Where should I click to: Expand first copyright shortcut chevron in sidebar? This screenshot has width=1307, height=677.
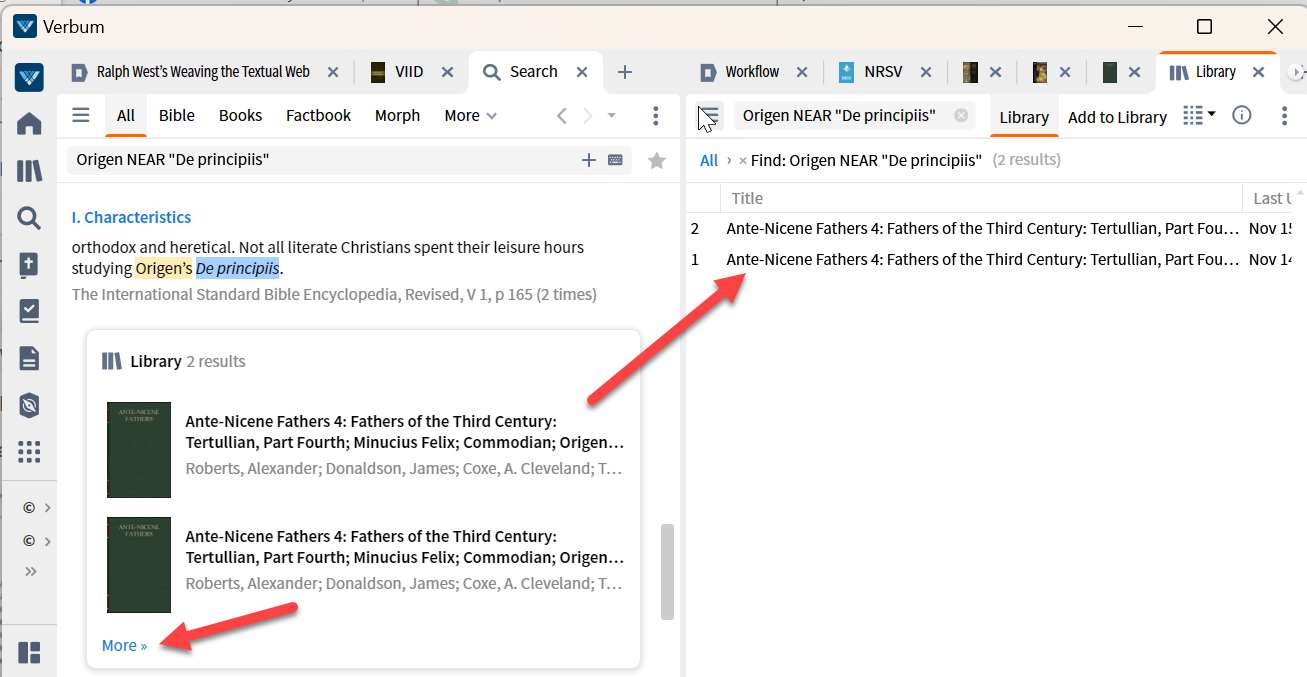[x=47, y=508]
